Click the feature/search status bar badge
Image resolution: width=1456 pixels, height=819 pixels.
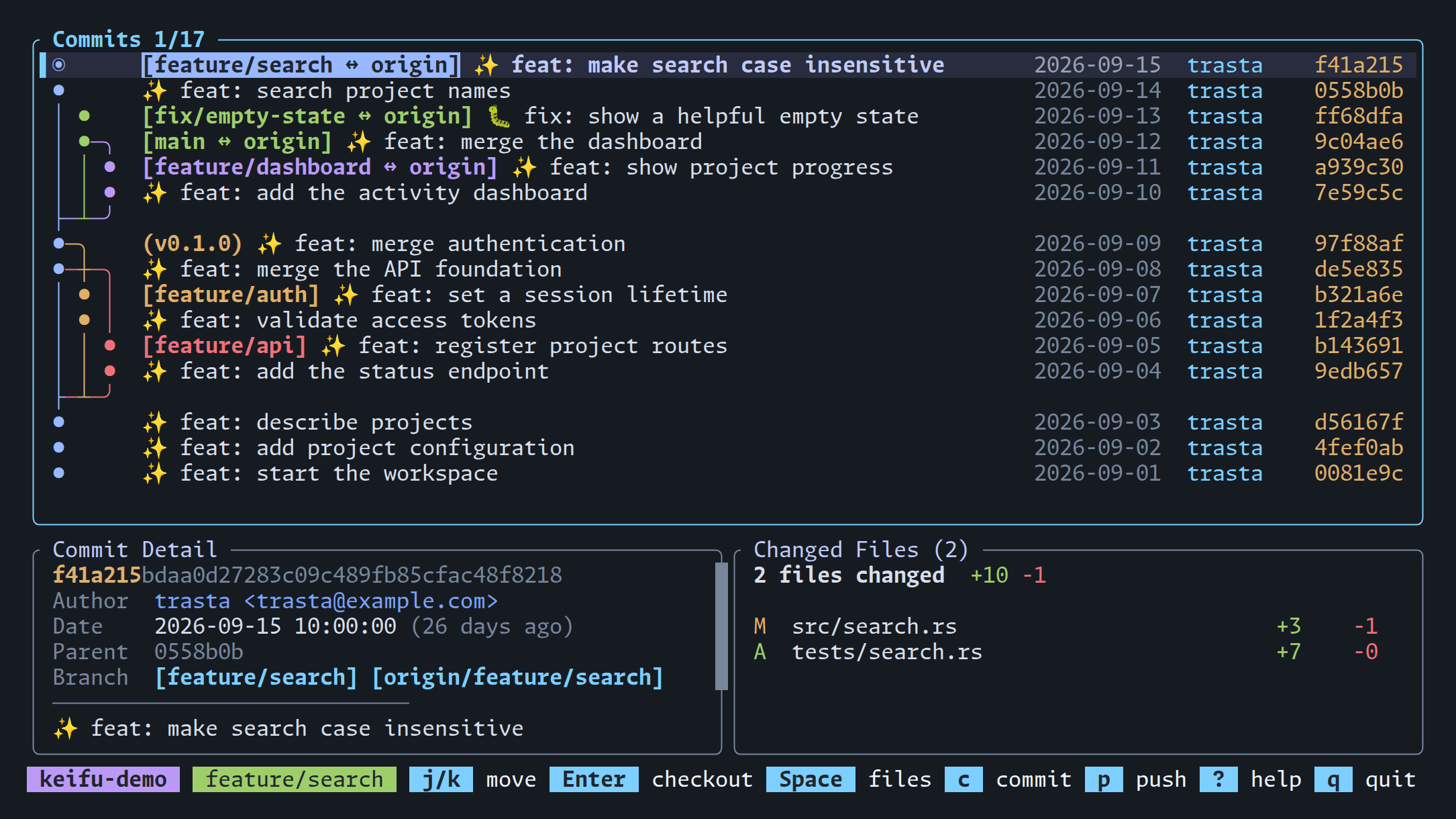coord(295,779)
